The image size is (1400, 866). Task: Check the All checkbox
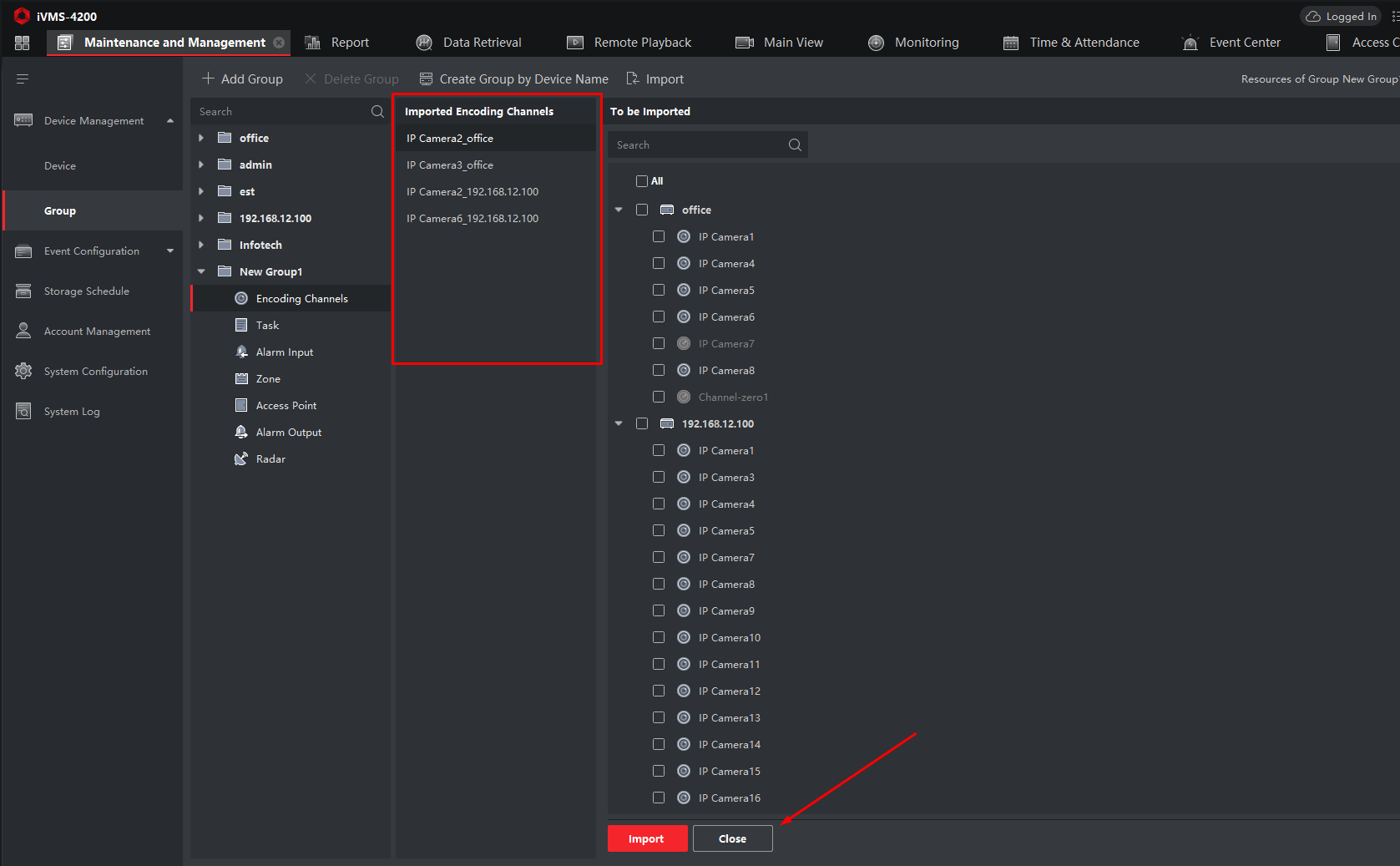point(642,181)
